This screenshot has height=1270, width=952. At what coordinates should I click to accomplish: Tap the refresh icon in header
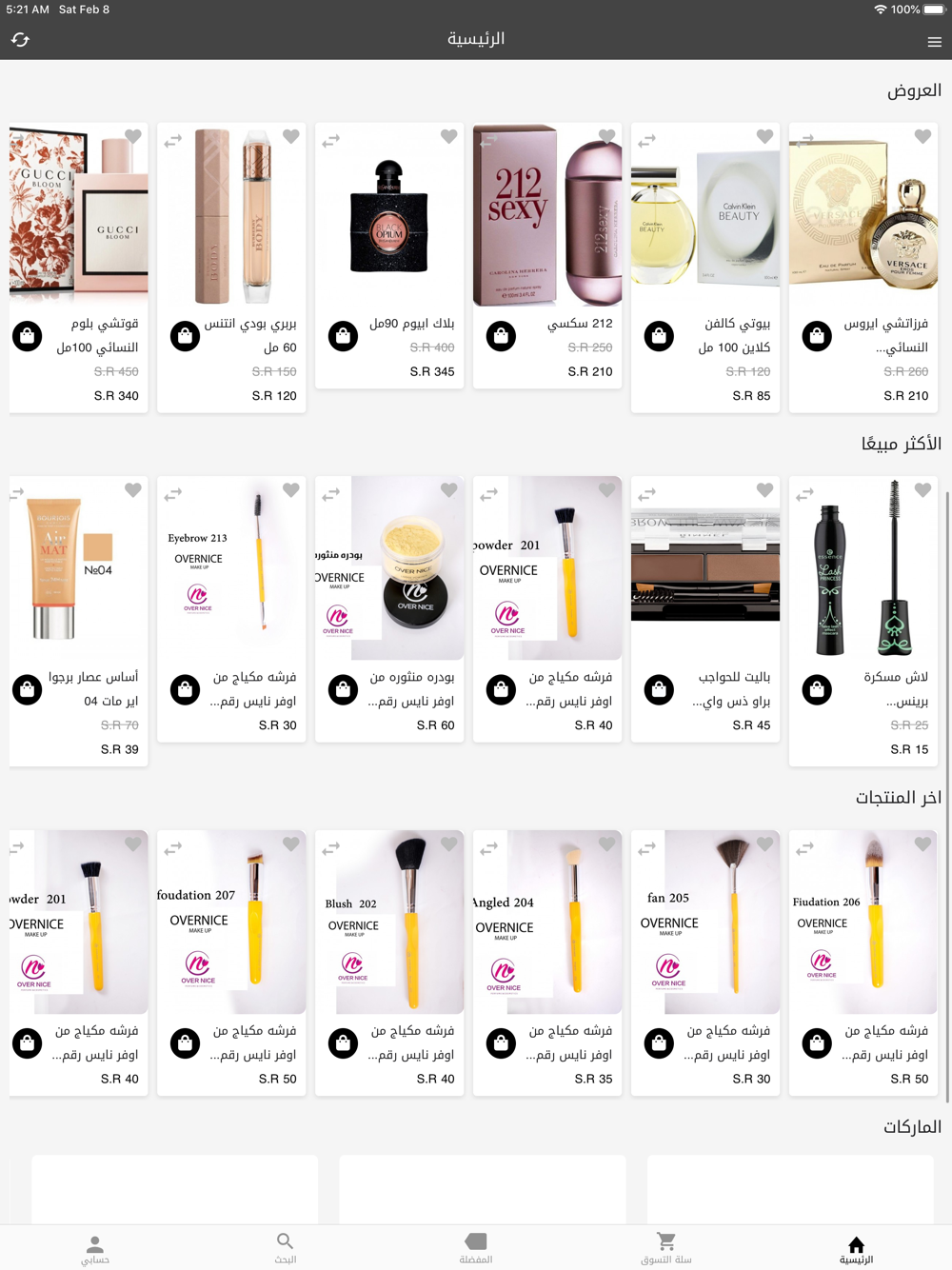pyautogui.click(x=20, y=39)
